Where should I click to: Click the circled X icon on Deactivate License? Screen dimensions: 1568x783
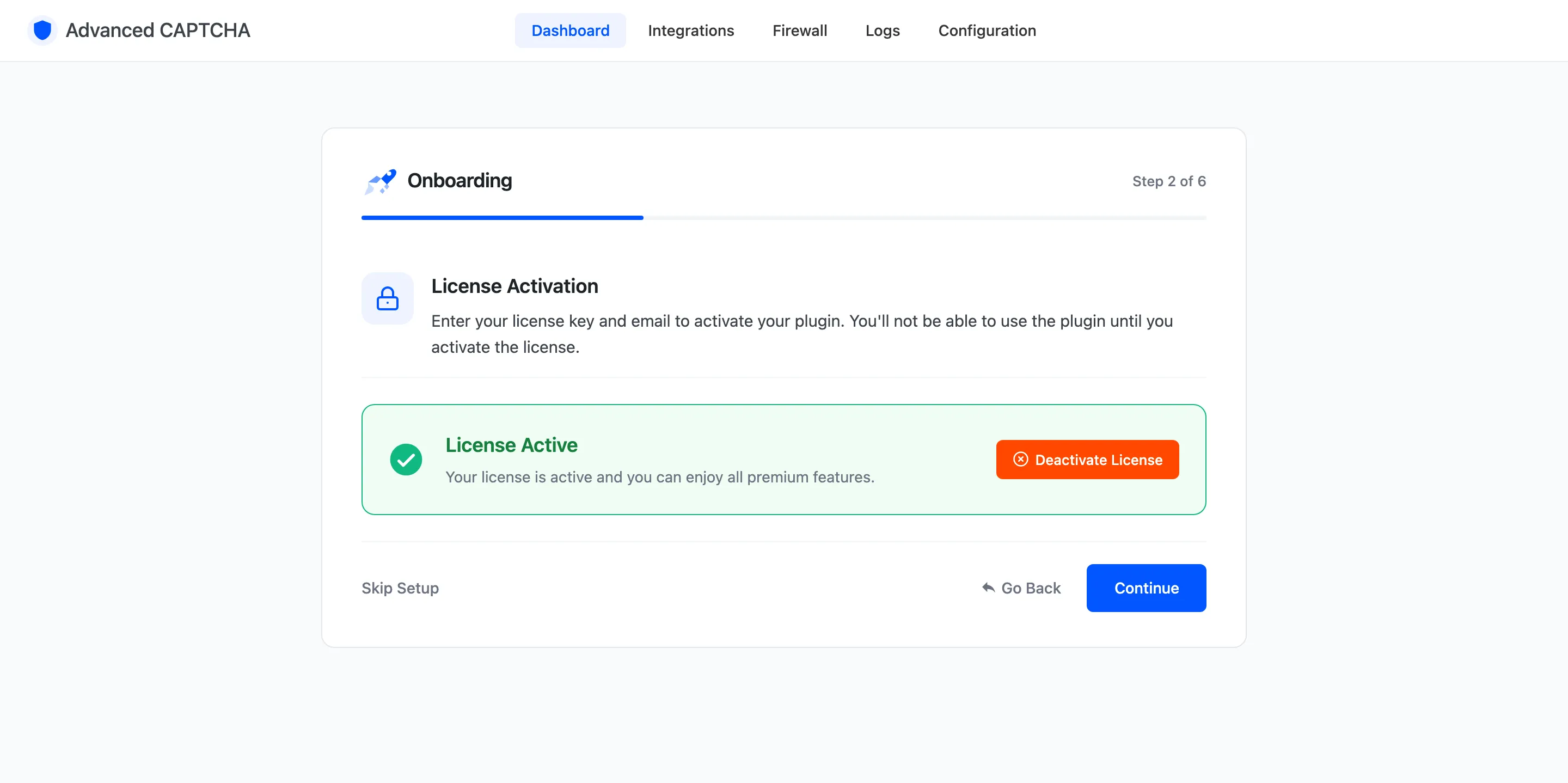point(1021,459)
